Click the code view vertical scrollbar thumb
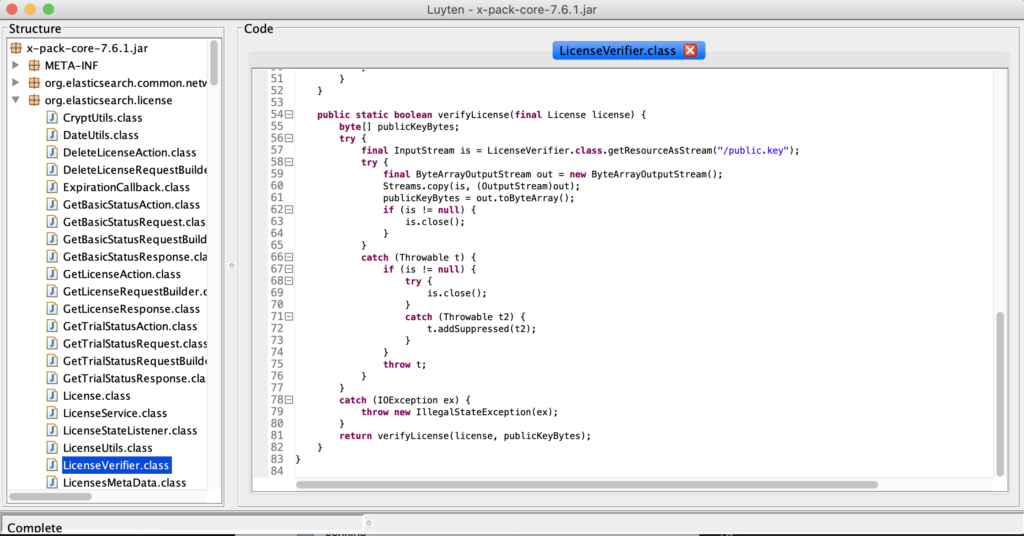Screen dimensions: 1024x536 point(1000,394)
